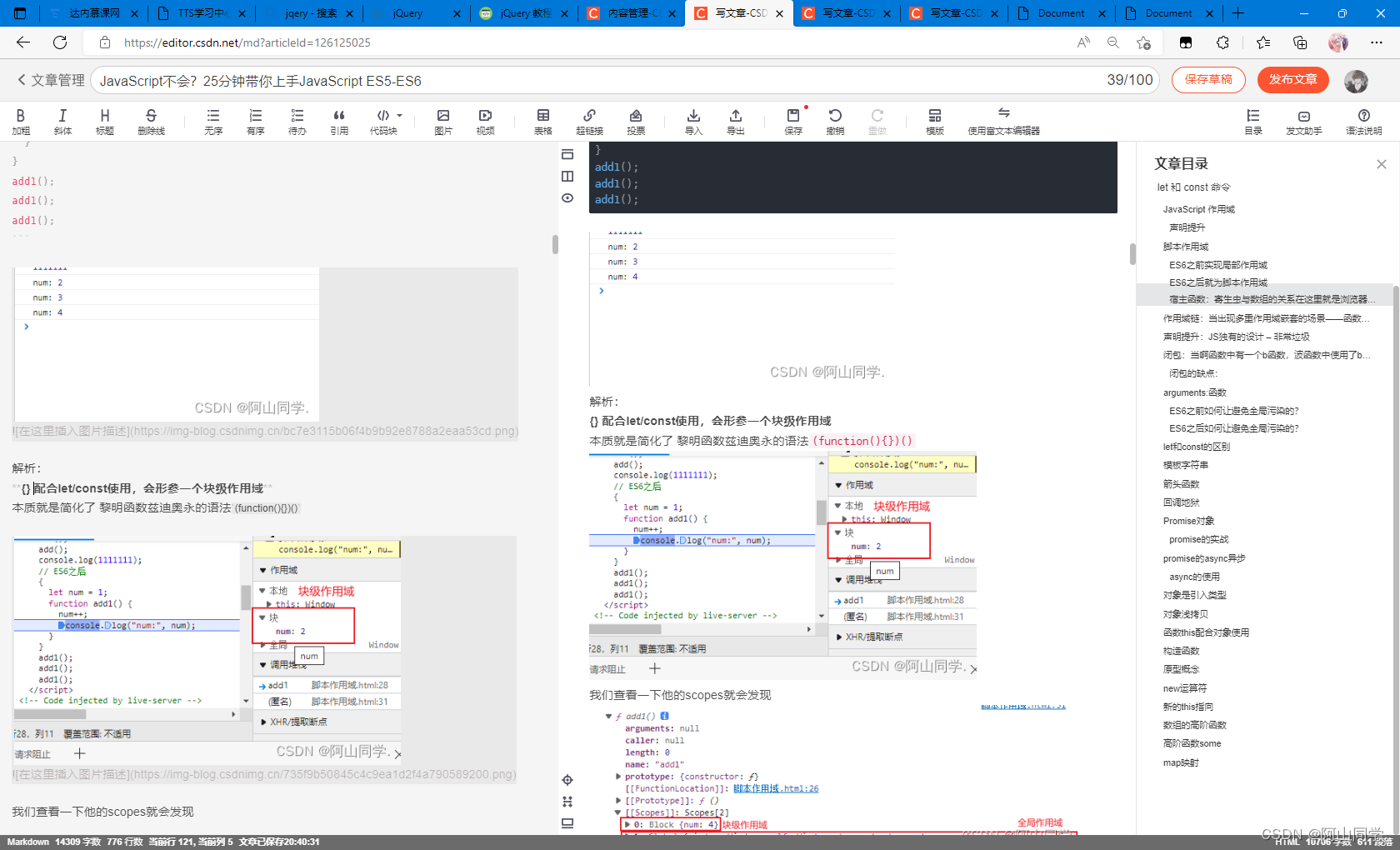Viewport: 1400px width, 850px height.
Task: Go back to 文章管理
Action: click(50, 80)
